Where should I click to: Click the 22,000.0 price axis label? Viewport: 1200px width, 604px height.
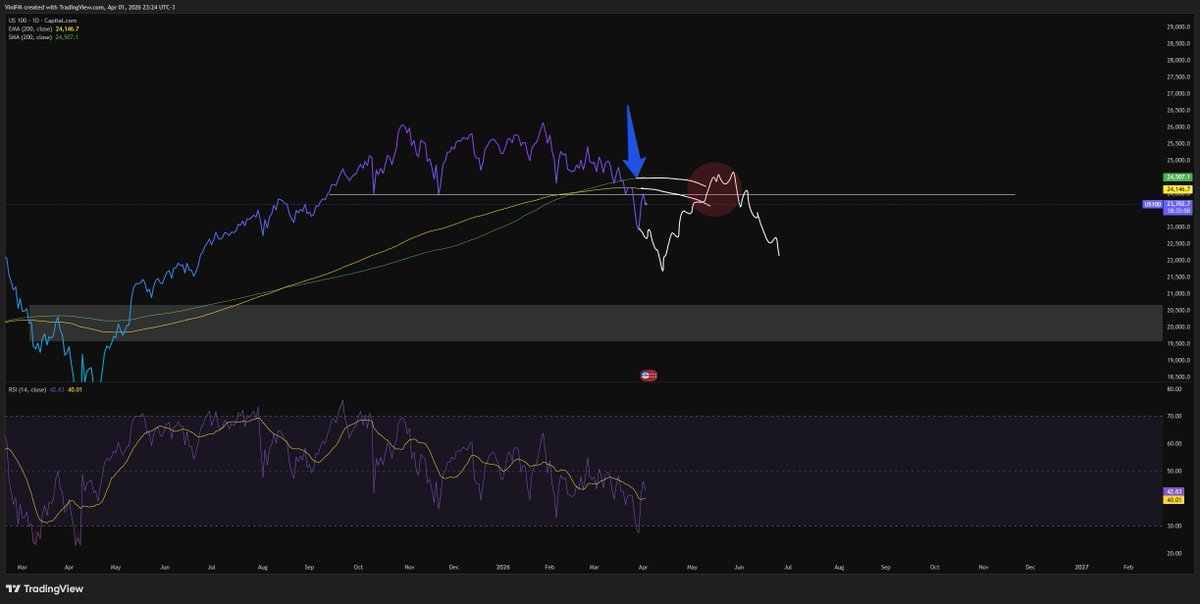click(x=1176, y=260)
